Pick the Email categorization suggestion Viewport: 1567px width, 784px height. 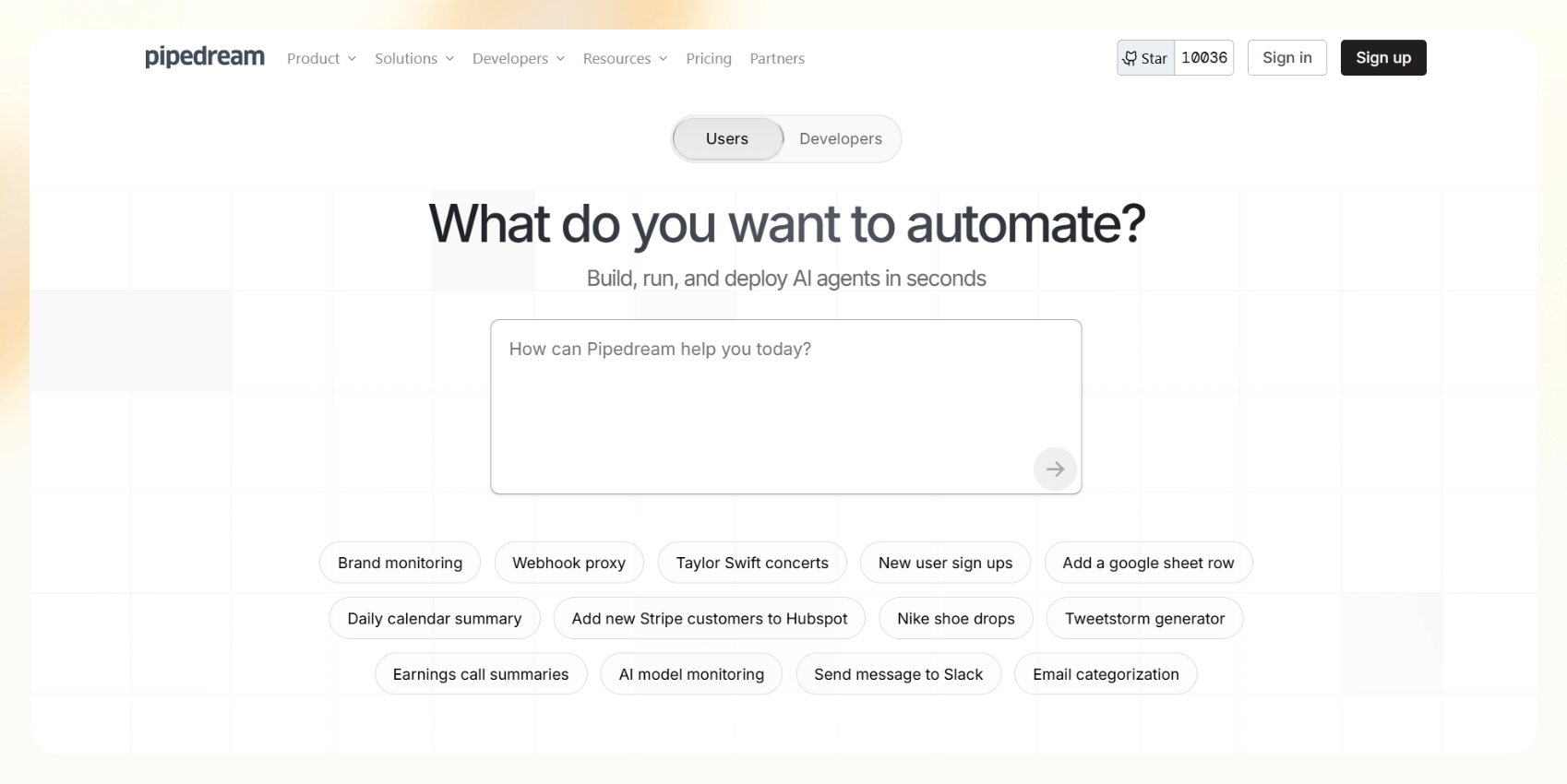tap(1106, 674)
